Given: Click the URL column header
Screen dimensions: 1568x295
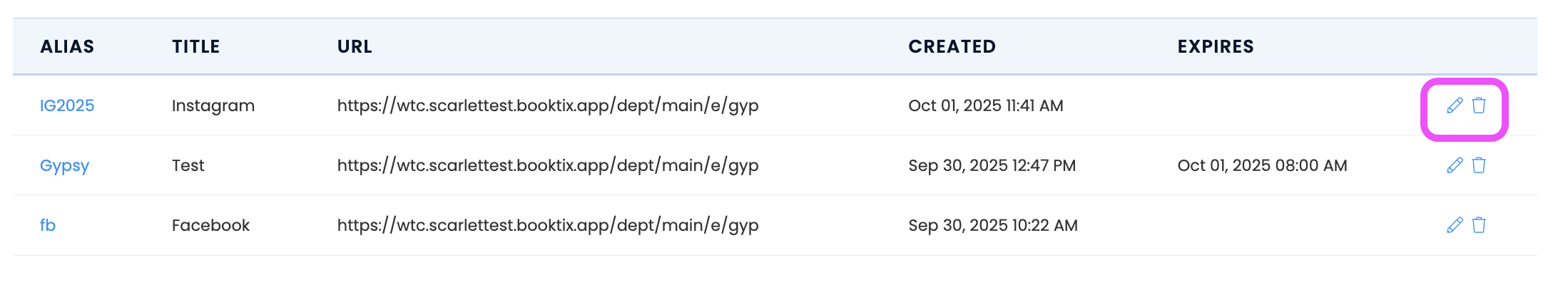Looking at the screenshot, I should click(355, 47).
